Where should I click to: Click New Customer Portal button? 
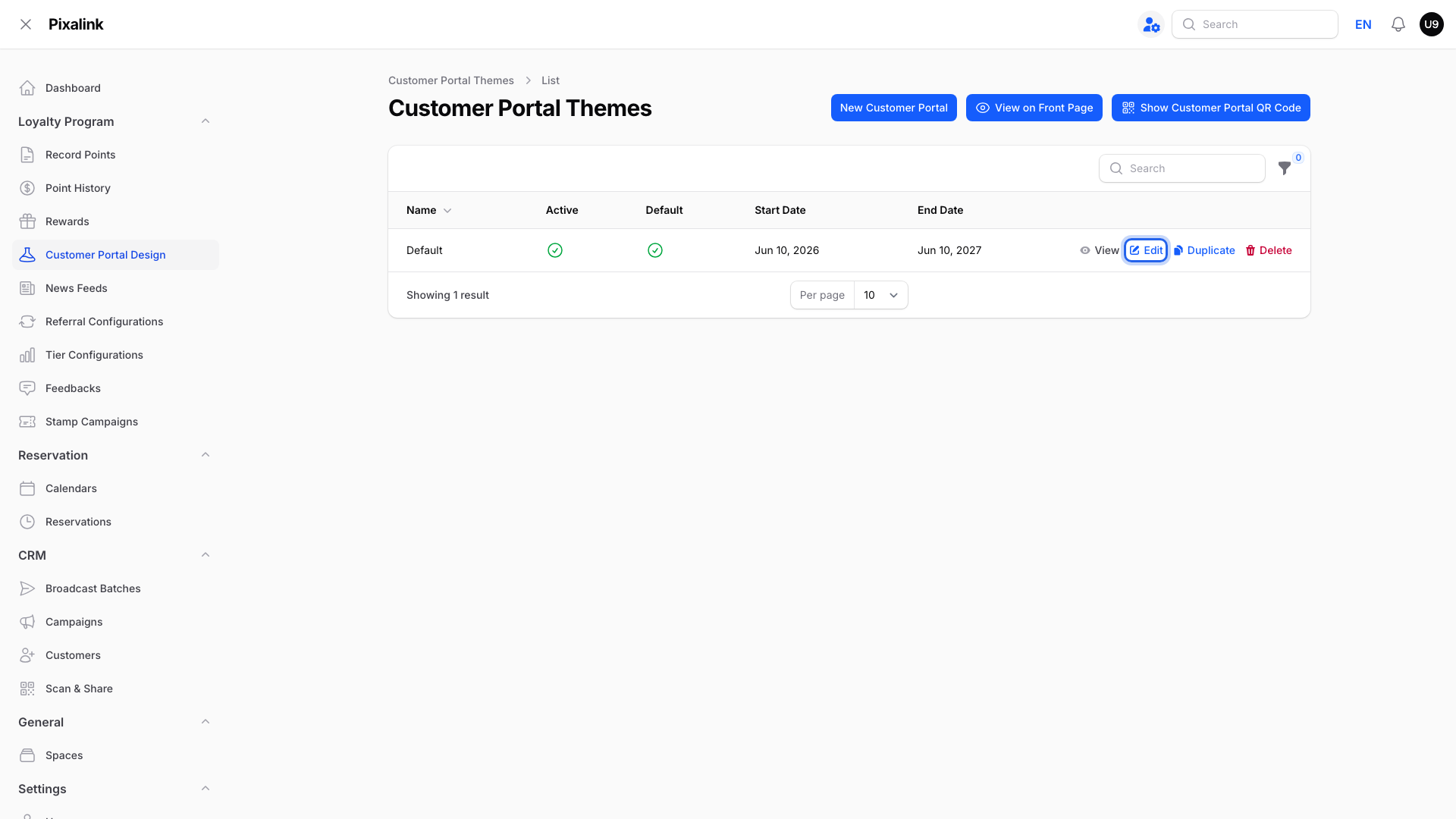coord(893,108)
